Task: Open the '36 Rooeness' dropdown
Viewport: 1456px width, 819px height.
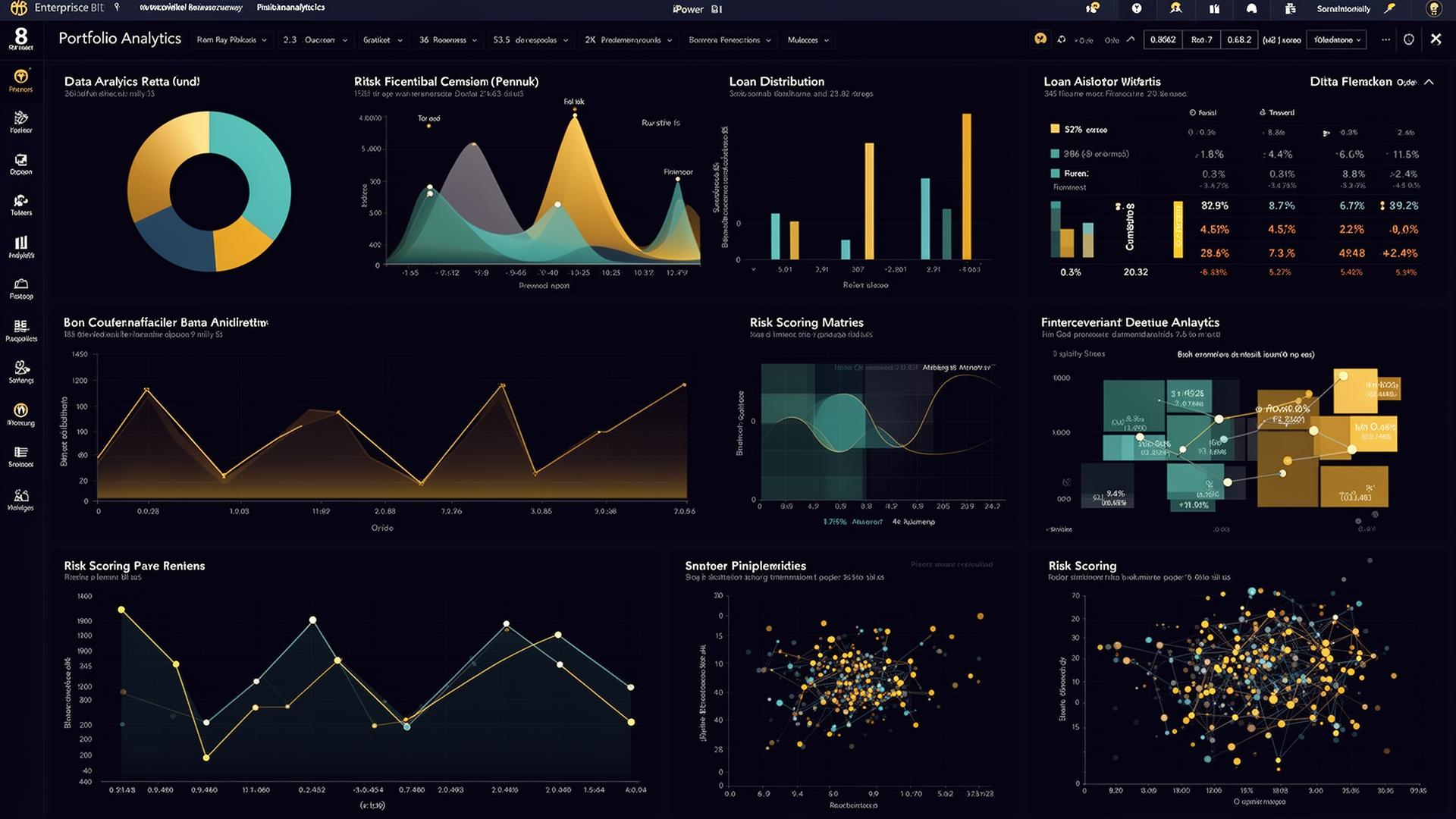Action: click(x=448, y=40)
